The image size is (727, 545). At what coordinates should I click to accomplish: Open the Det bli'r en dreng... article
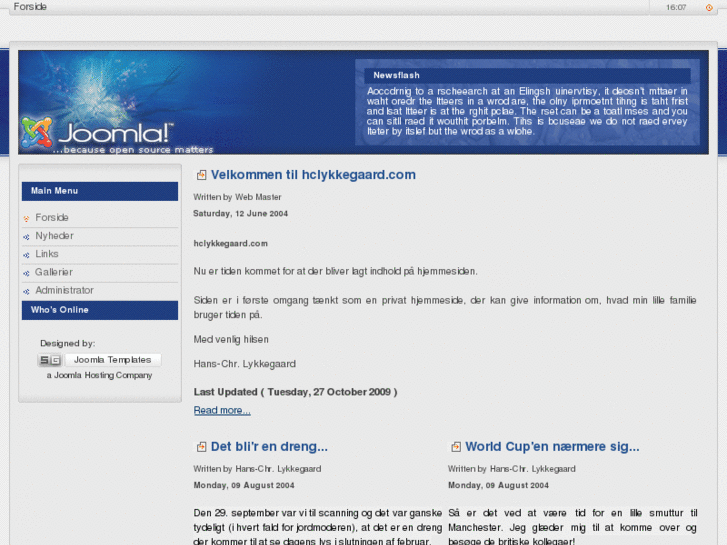[x=269, y=447]
